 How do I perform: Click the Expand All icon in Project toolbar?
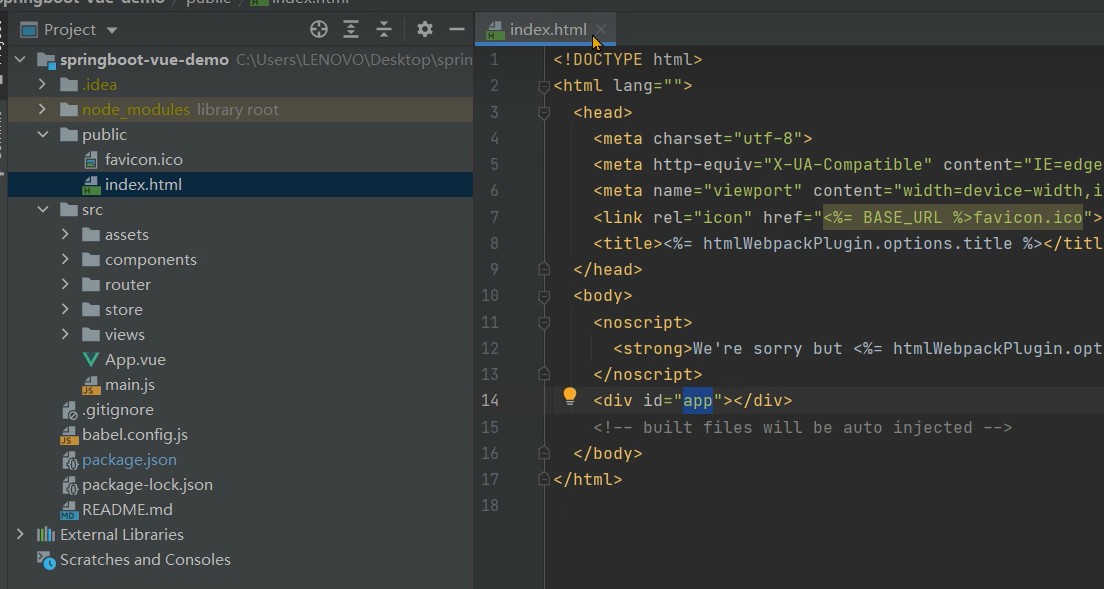coord(351,29)
